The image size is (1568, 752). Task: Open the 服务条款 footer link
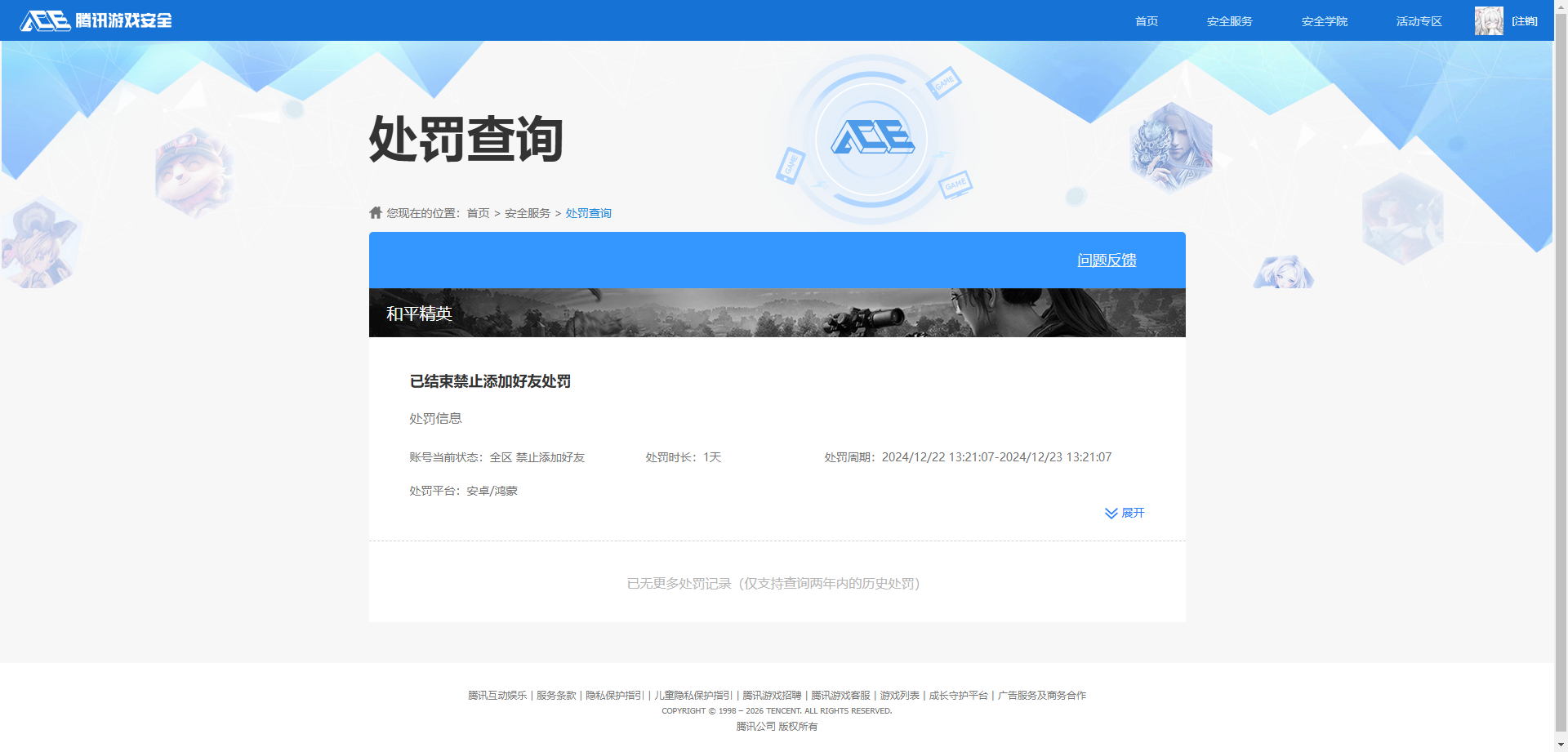(556, 695)
